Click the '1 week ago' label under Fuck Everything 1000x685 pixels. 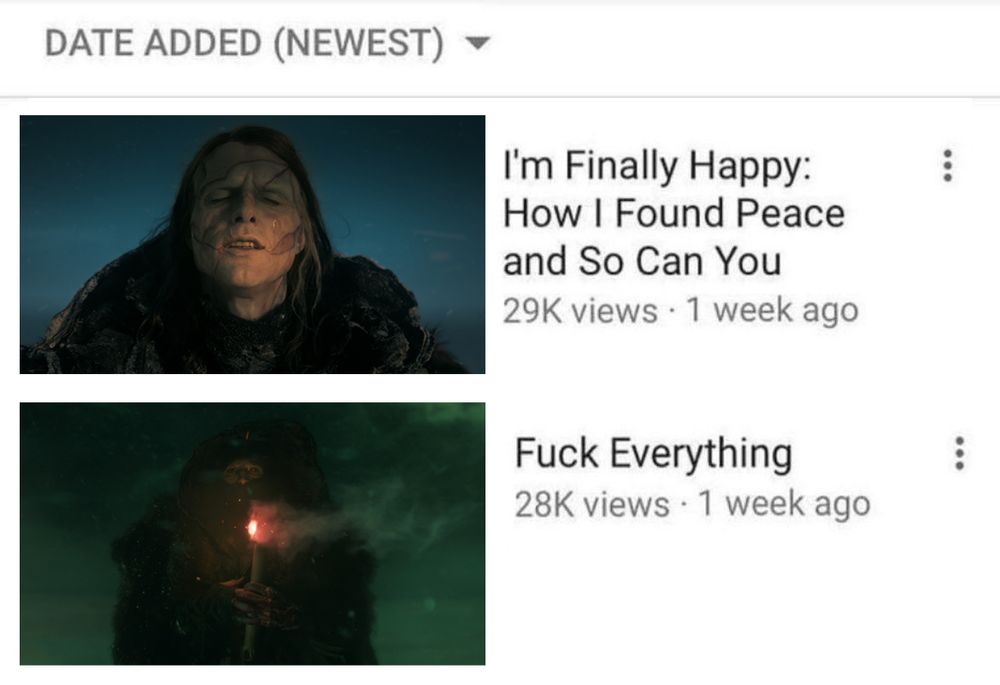(784, 504)
